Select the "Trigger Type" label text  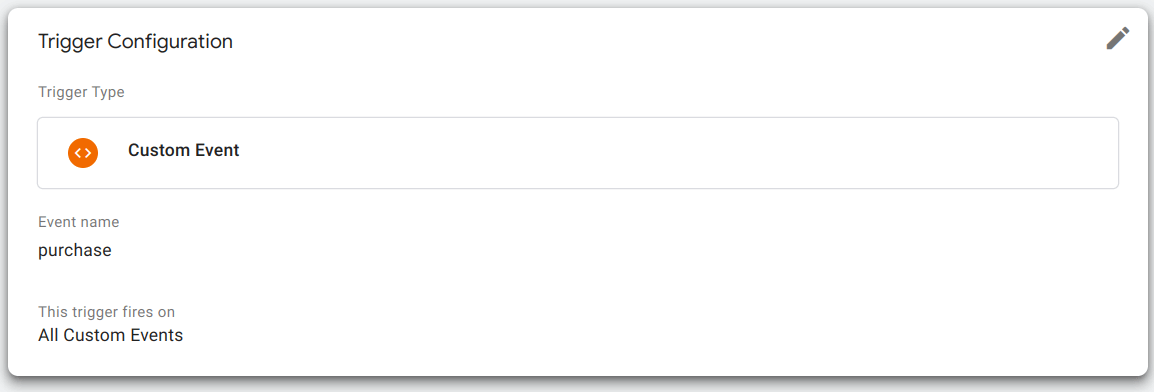point(81,93)
